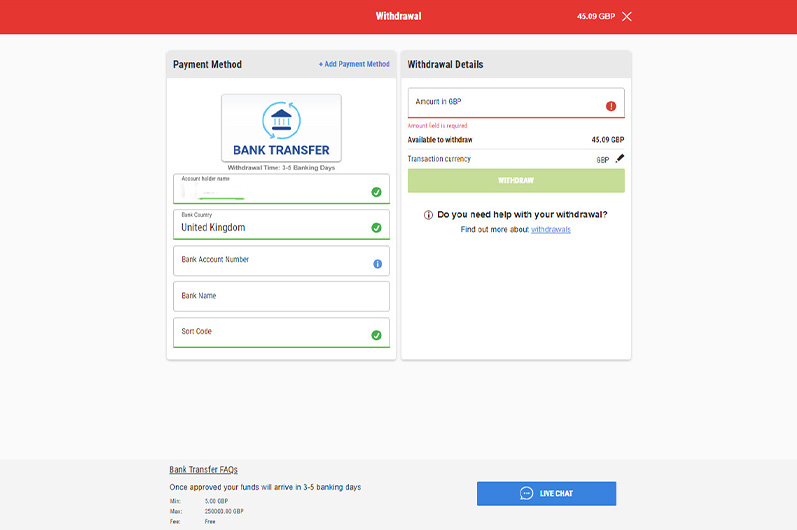This screenshot has width=797, height=530.
Task: Click the pencil icon to edit transaction currency
Action: click(x=619, y=158)
